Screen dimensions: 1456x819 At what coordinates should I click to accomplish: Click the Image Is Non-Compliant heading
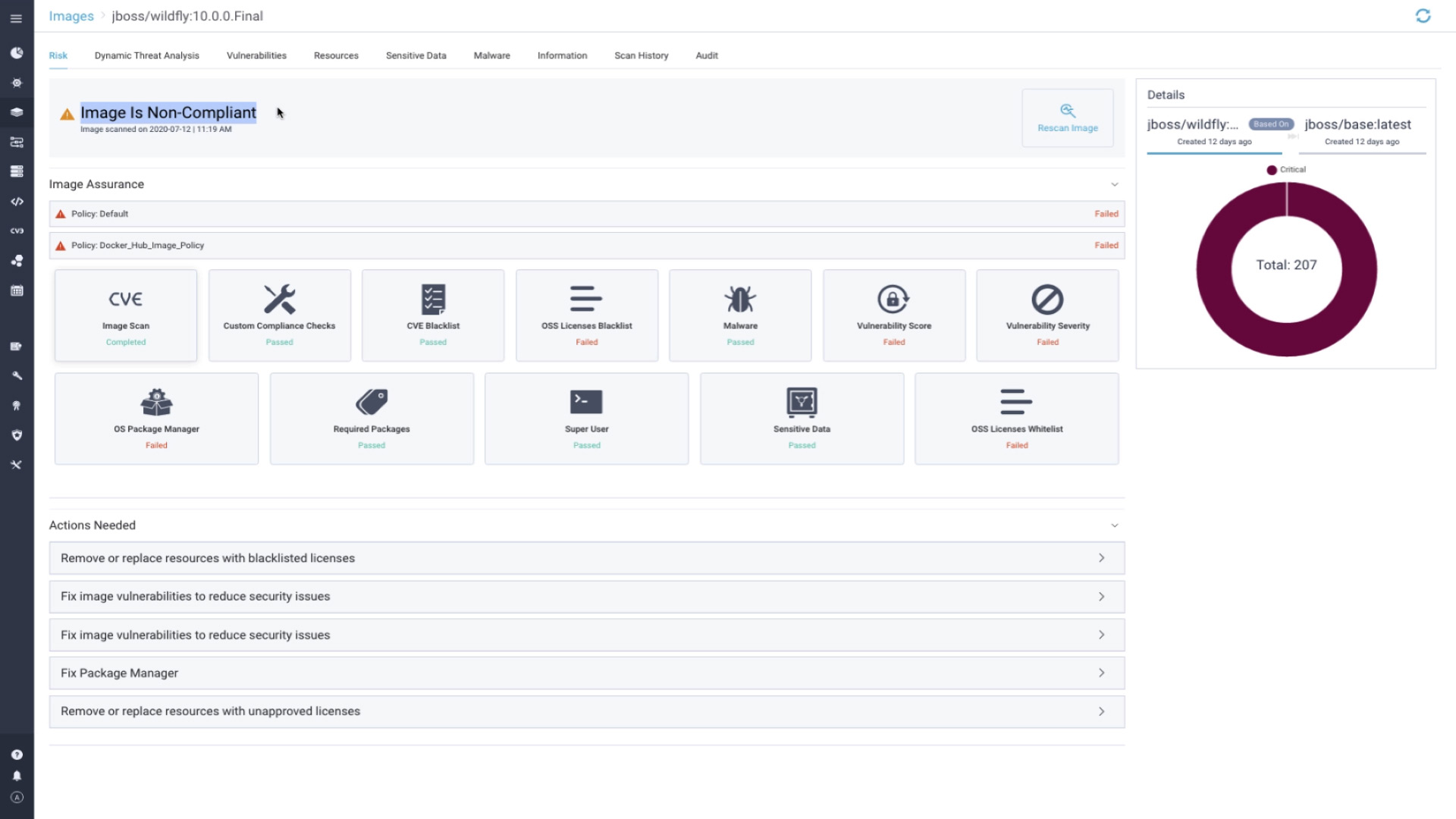(x=168, y=112)
